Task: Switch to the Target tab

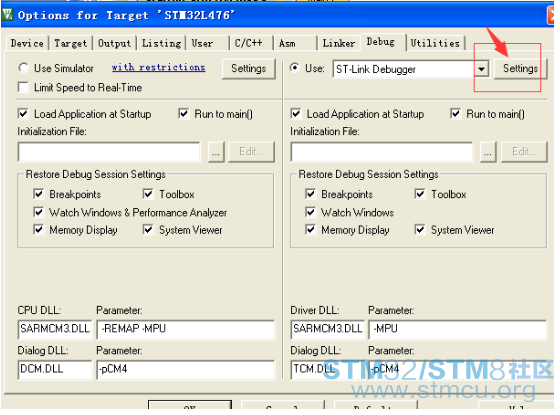Action: [71, 43]
